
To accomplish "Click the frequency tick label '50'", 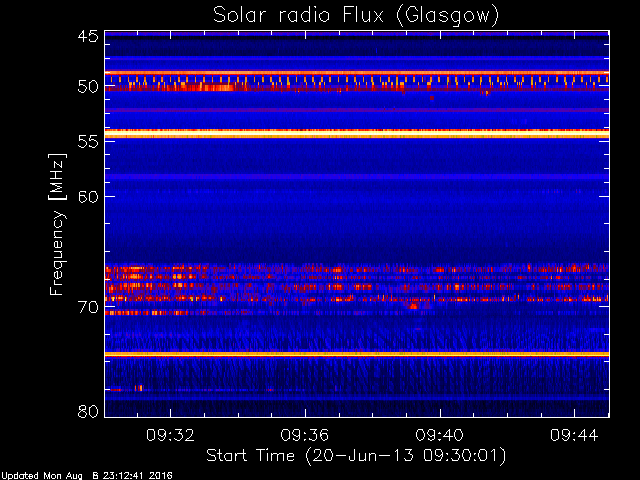I will 88,87.
